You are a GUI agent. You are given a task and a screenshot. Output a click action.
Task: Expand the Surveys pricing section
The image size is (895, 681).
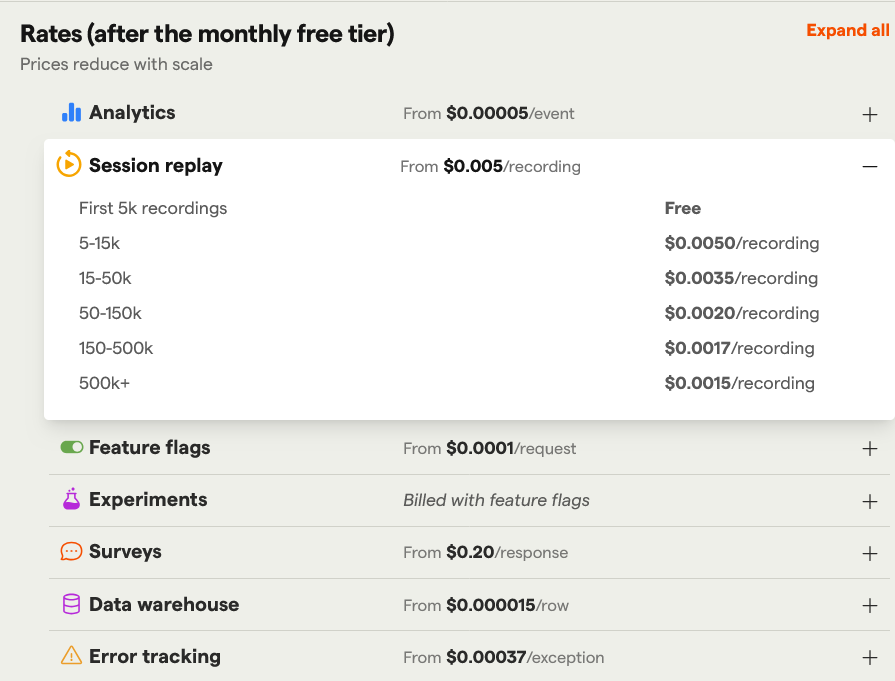click(x=869, y=552)
